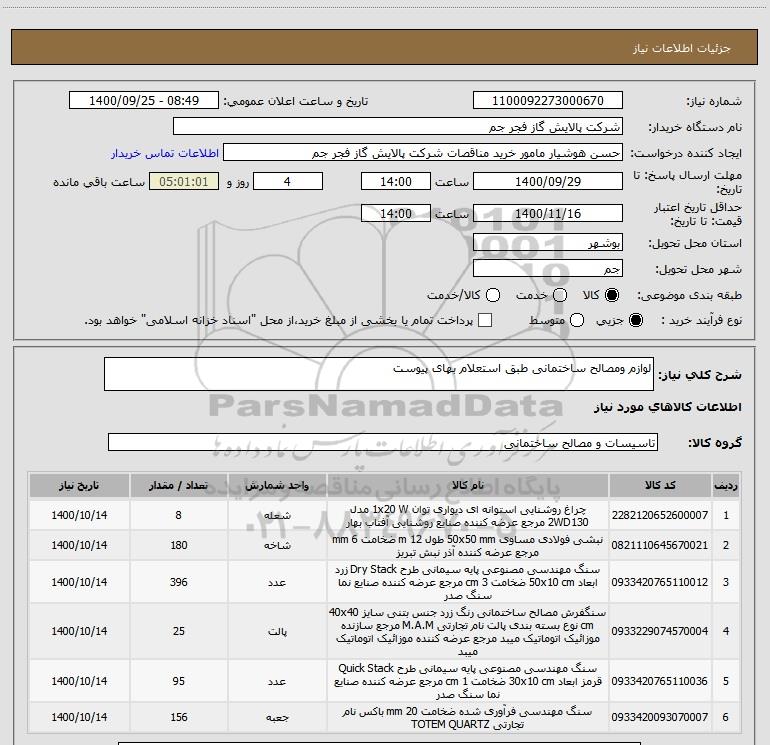Click product code 0933229074570004

(x=660, y=631)
